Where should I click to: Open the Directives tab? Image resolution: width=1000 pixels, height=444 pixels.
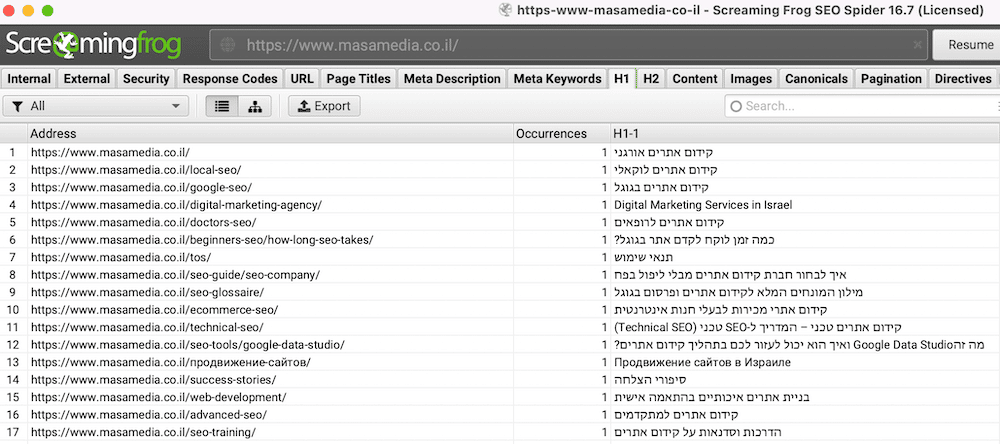tap(963, 78)
